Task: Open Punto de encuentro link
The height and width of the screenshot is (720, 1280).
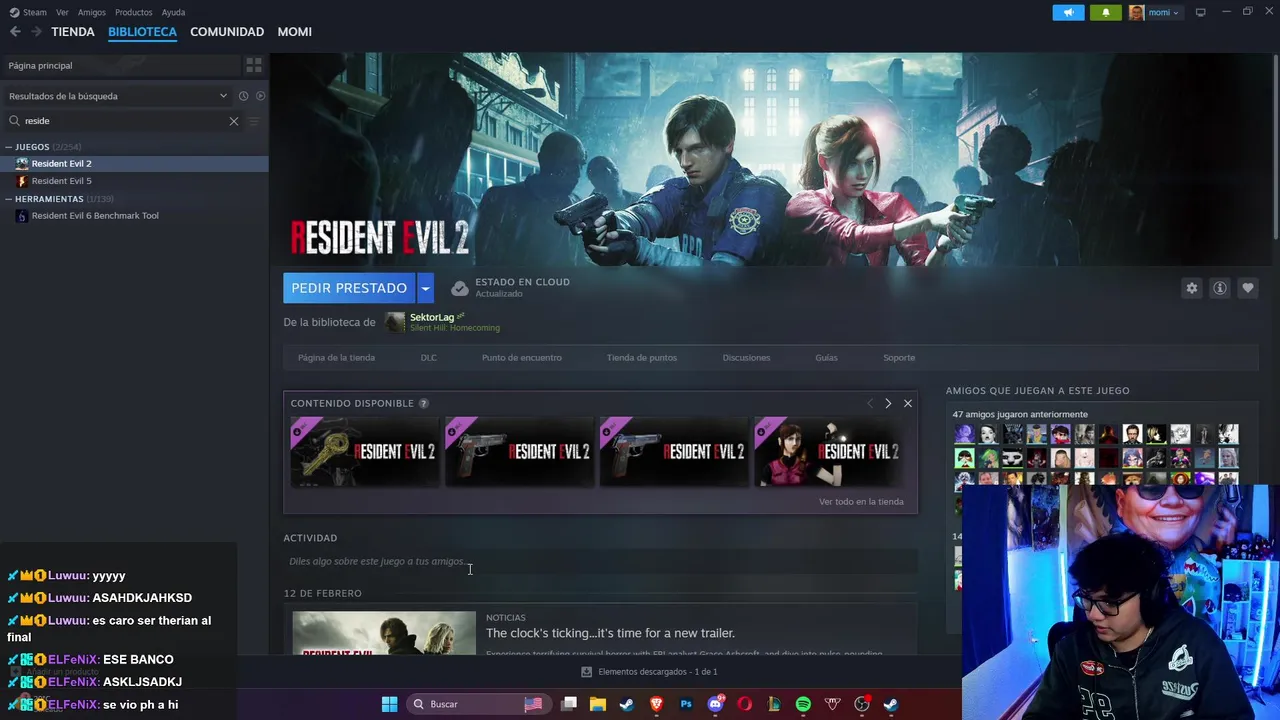Action: [522, 357]
